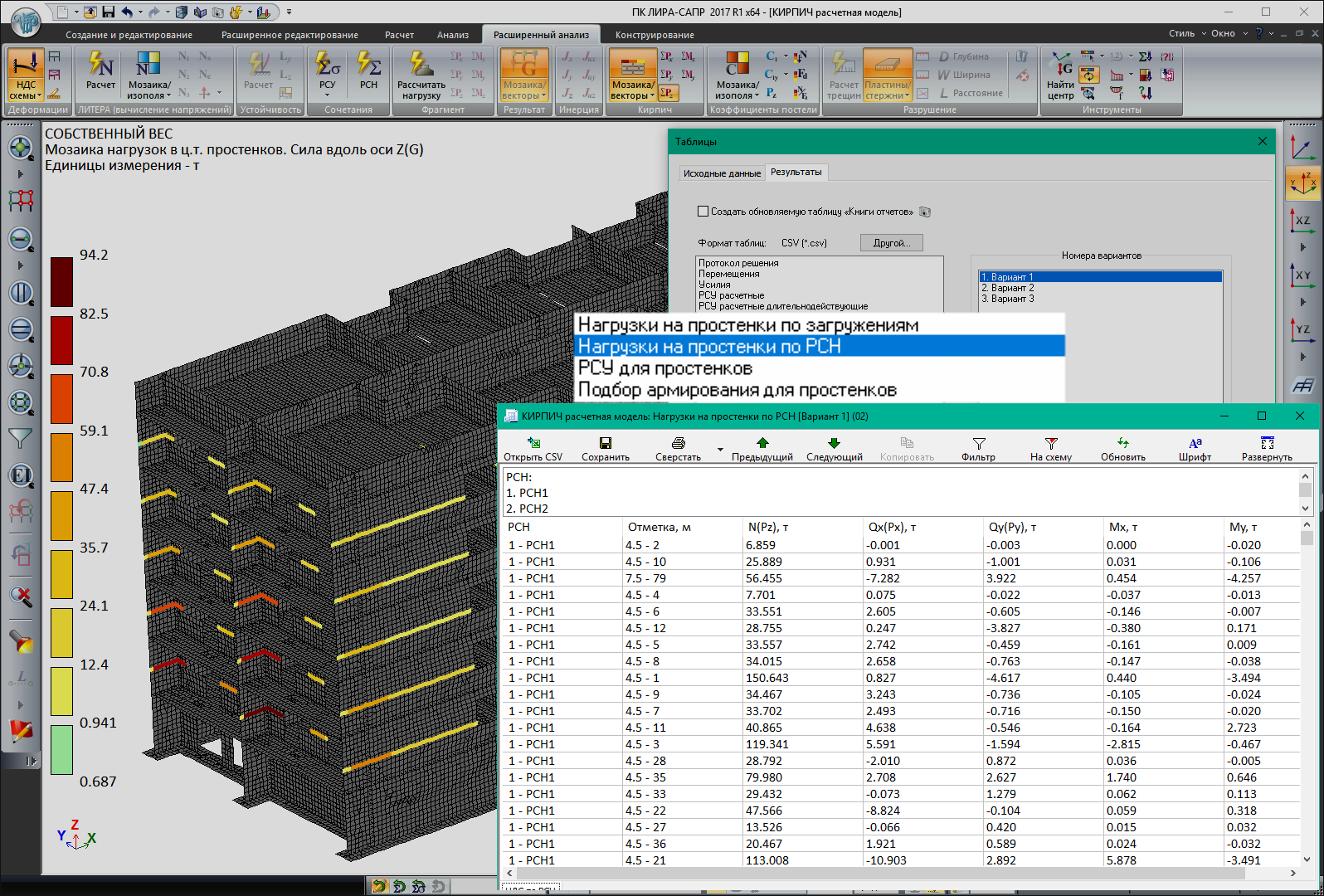Click the Следующий button
Image resolution: width=1324 pixels, height=896 pixels.
pyautogui.click(x=834, y=448)
